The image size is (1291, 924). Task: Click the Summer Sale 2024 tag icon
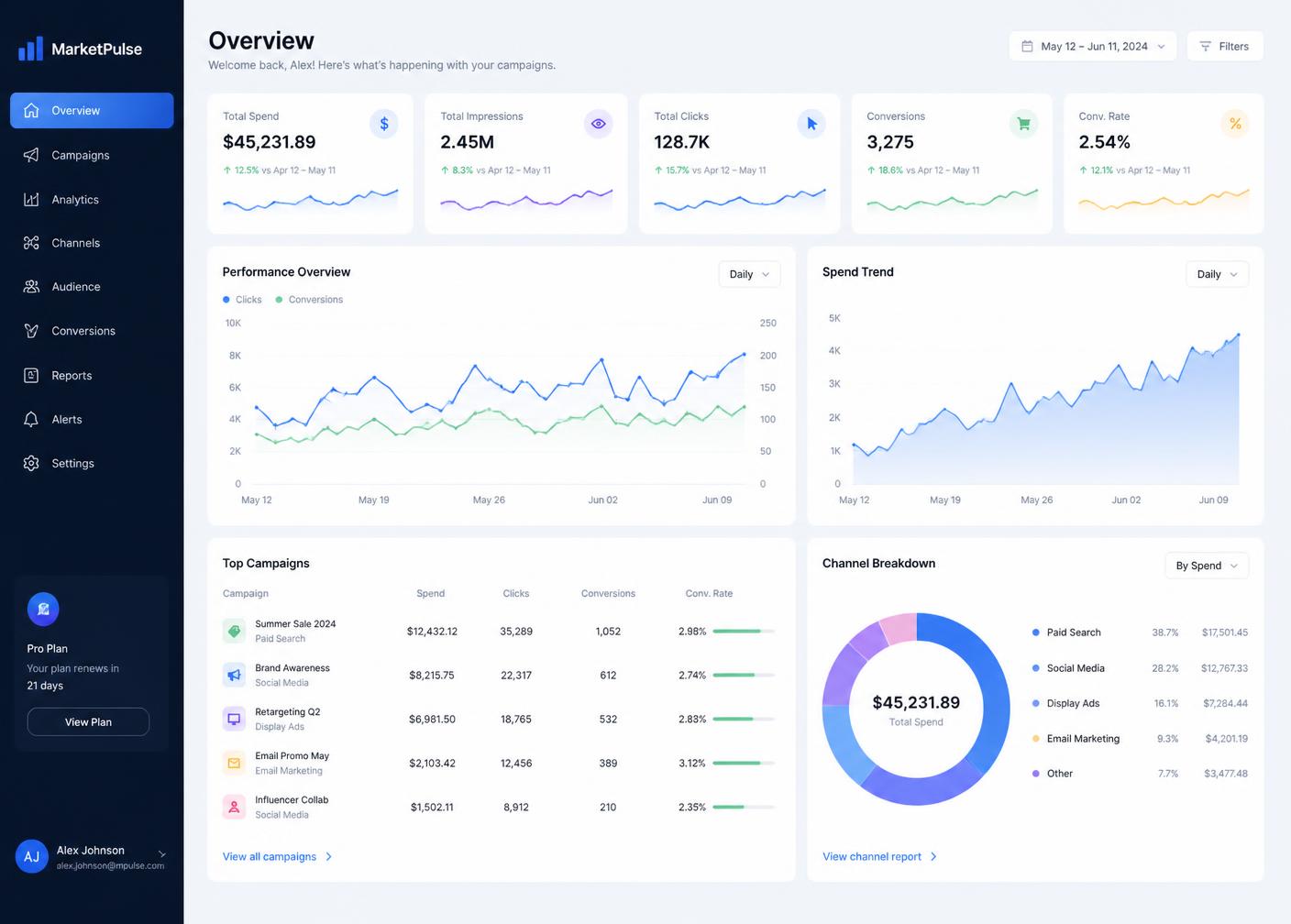click(x=234, y=631)
